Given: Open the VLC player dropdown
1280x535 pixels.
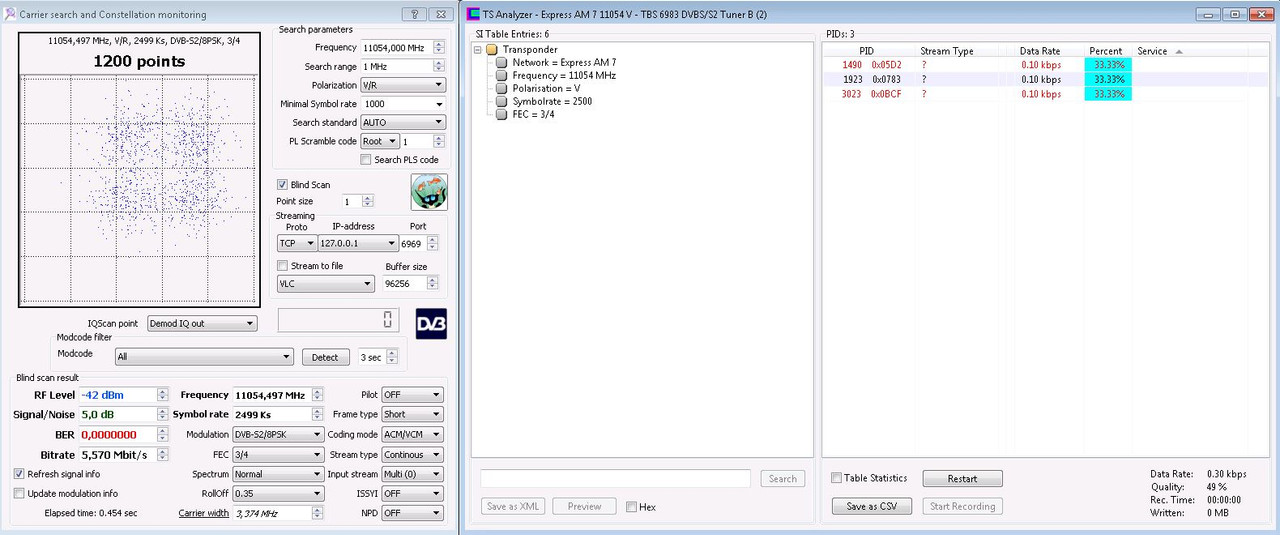Looking at the screenshot, I should pyautogui.click(x=326, y=284).
